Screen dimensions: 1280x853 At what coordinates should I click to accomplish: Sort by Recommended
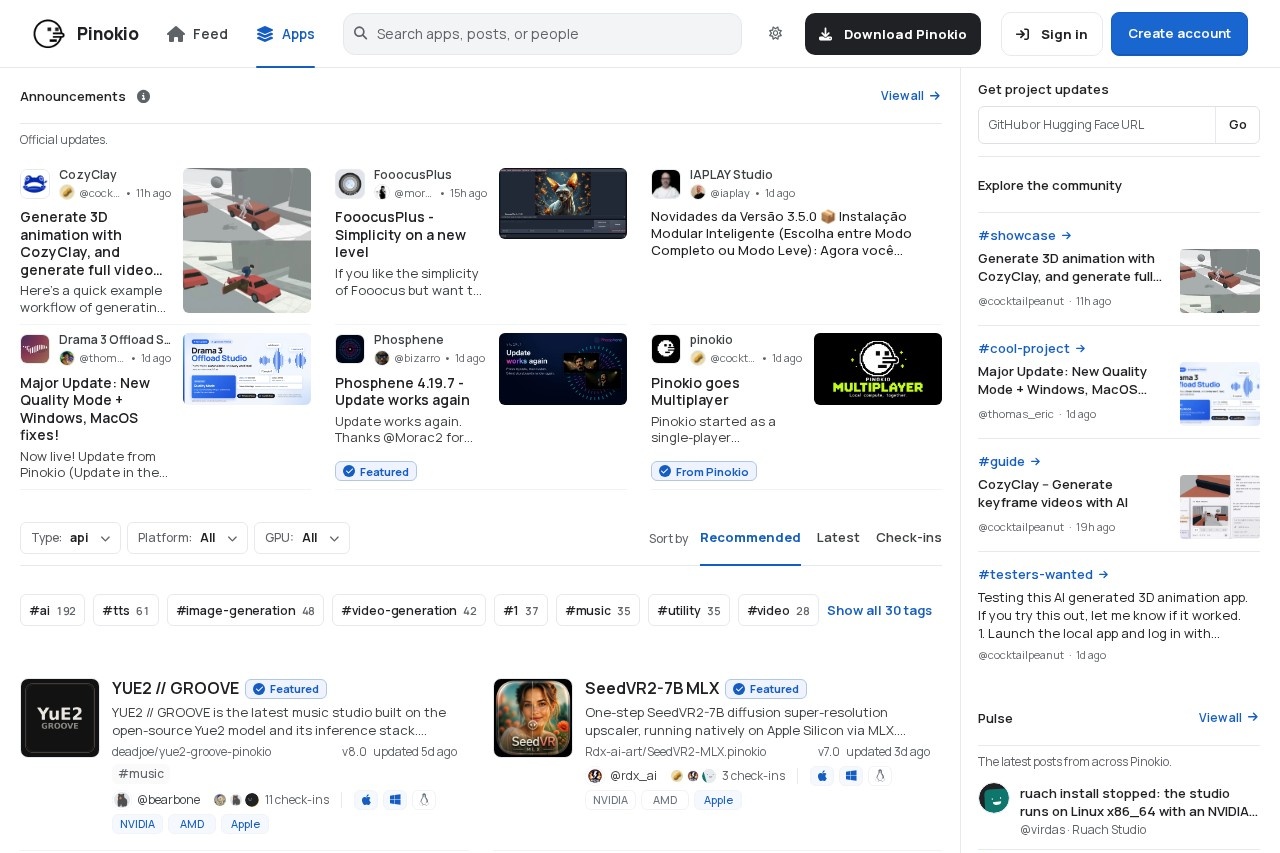point(750,538)
